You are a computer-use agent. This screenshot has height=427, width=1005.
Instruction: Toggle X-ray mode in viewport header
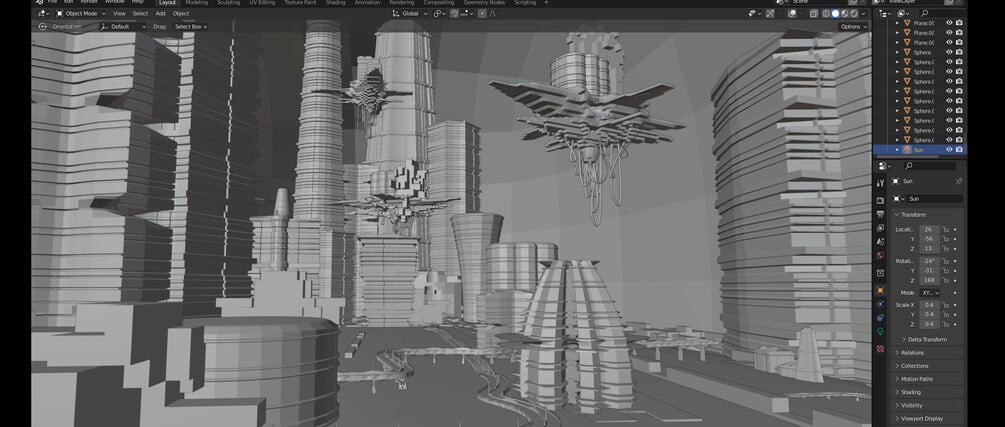[x=813, y=13]
